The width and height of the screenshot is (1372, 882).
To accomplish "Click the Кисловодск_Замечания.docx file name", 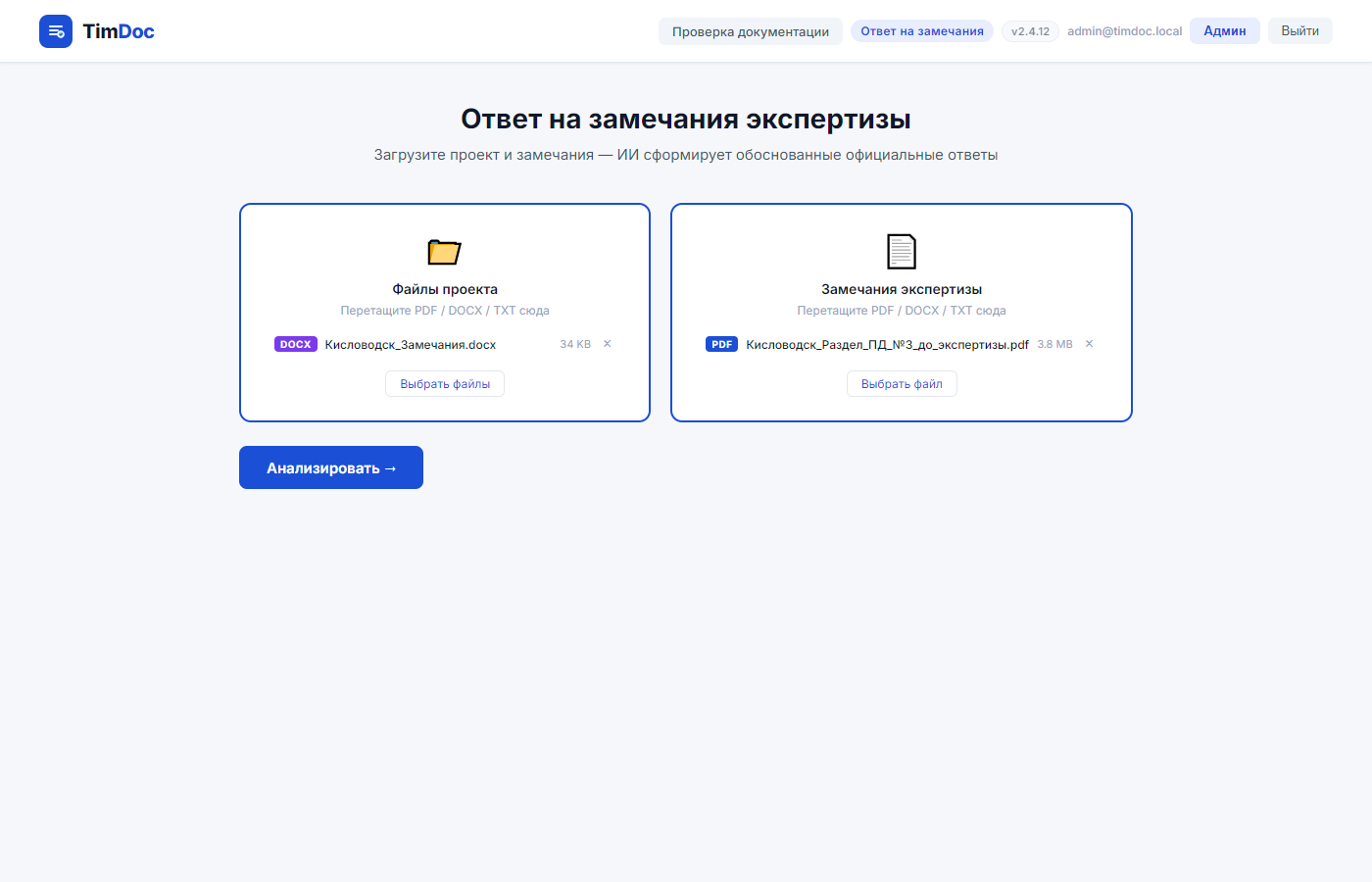I will pyautogui.click(x=410, y=344).
